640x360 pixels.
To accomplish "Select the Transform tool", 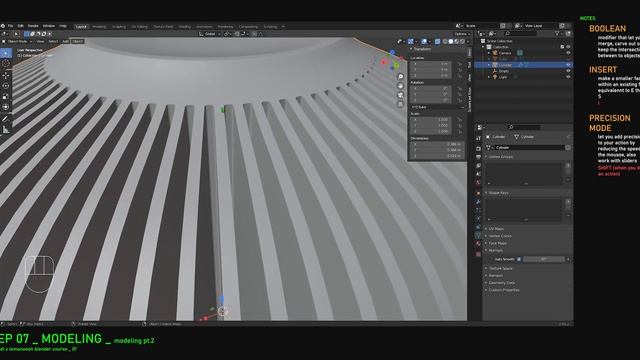I will pos(5,107).
